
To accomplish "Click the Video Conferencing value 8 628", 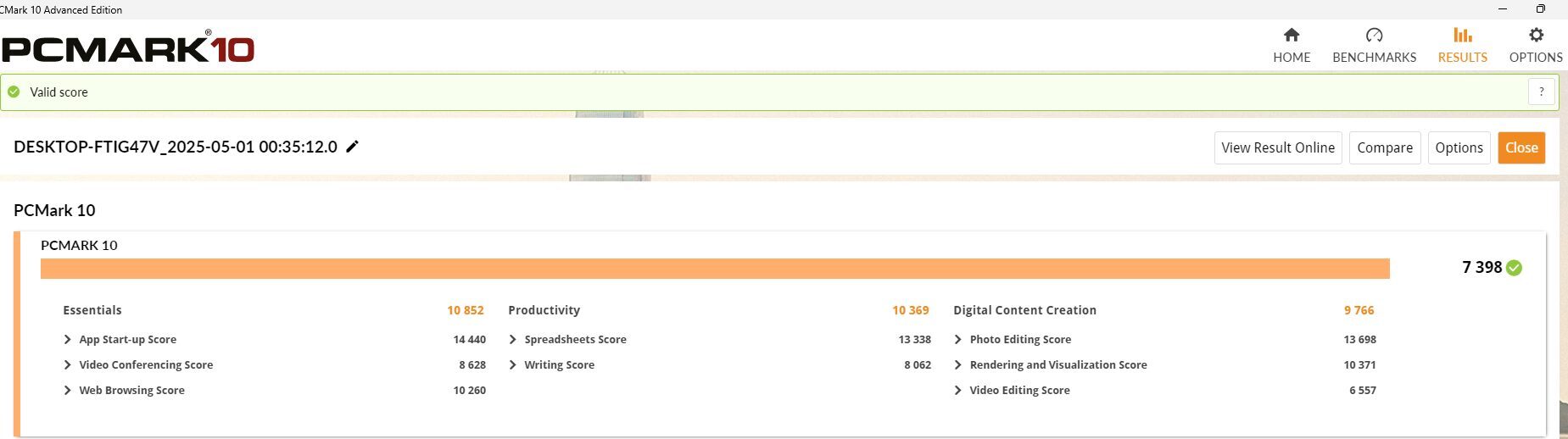I will (x=472, y=364).
